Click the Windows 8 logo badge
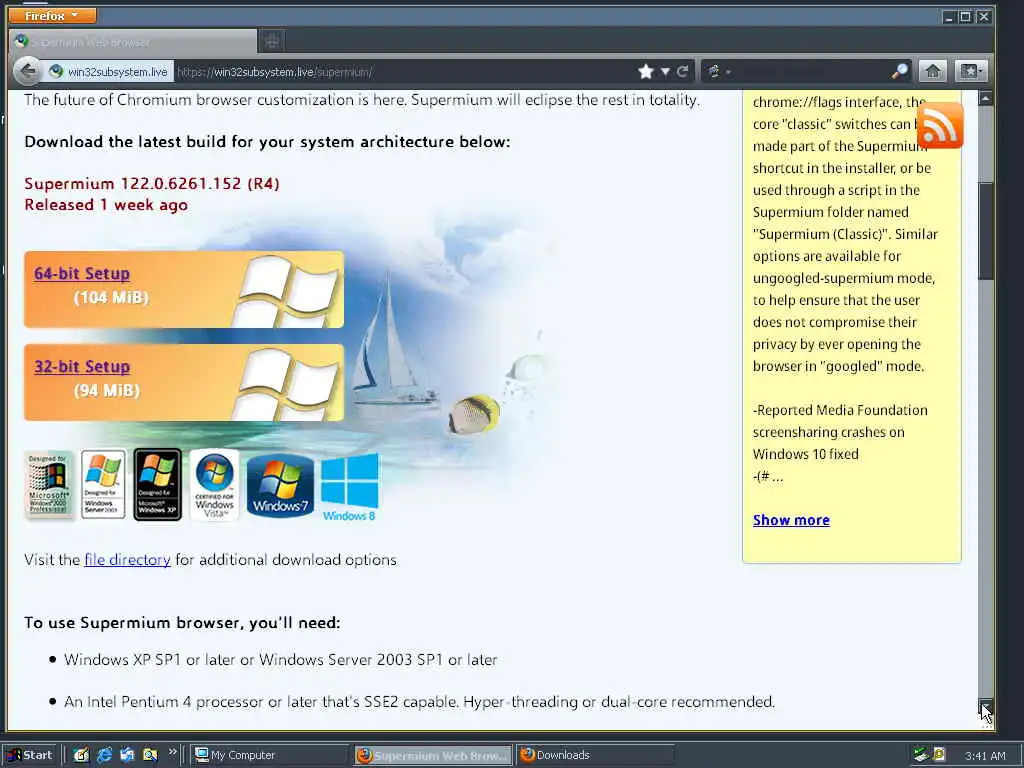This screenshot has height=768, width=1024. point(349,488)
